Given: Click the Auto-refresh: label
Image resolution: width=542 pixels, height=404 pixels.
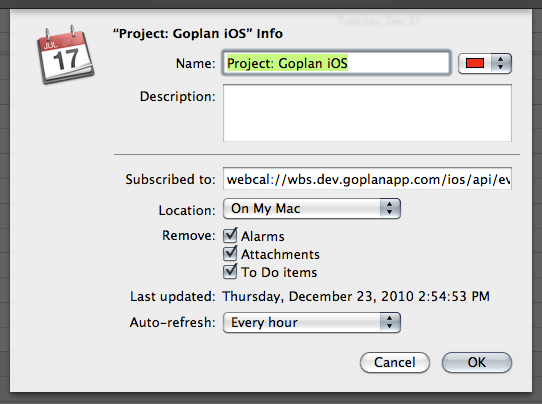Looking at the screenshot, I should click(172, 322).
